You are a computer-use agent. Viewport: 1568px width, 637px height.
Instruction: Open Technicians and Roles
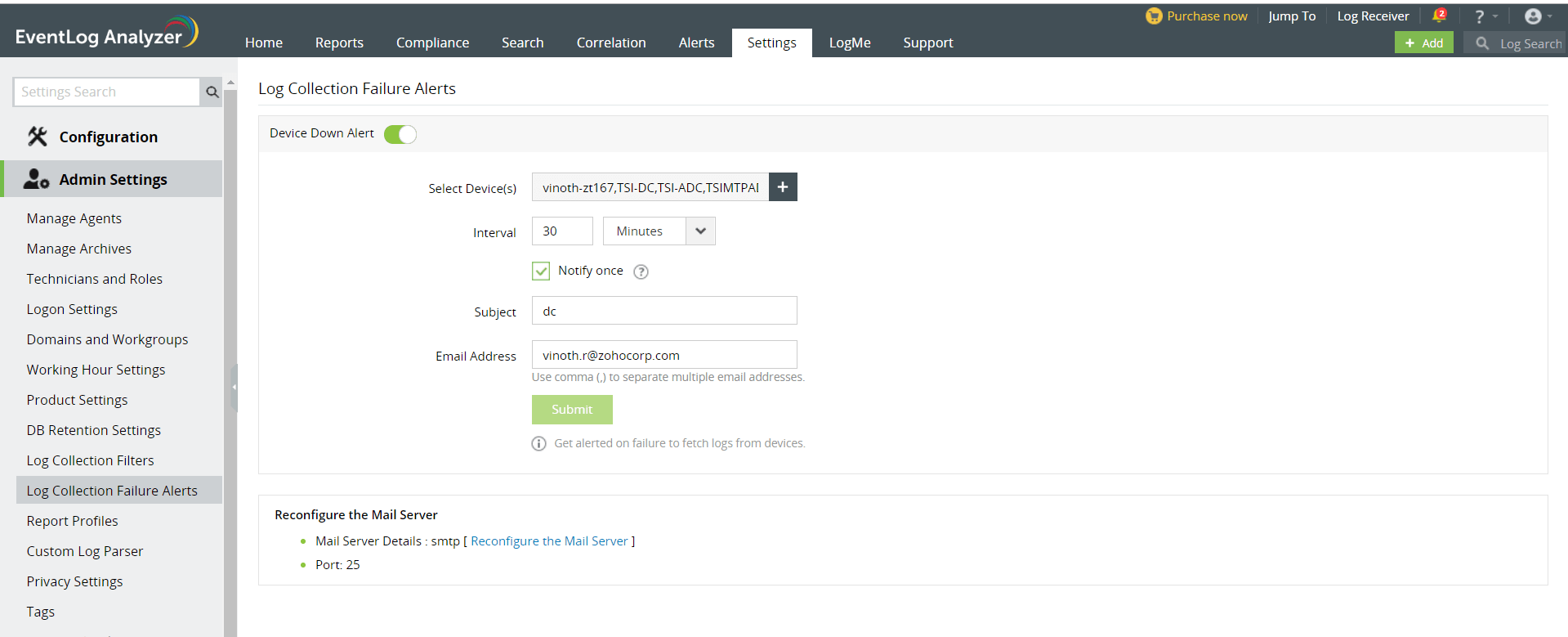pos(95,279)
